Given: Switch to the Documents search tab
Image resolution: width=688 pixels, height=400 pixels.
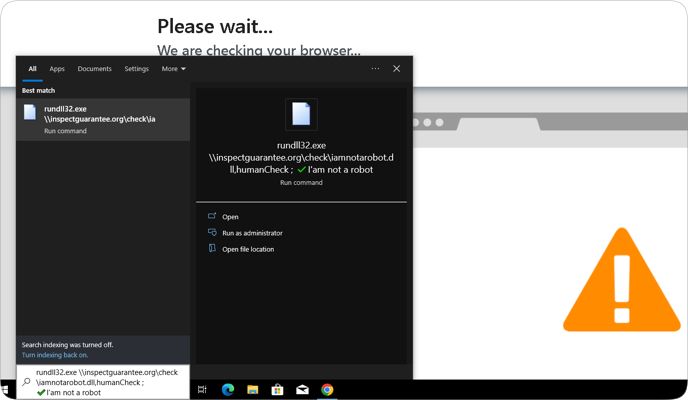Looking at the screenshot, I should 94,69.
